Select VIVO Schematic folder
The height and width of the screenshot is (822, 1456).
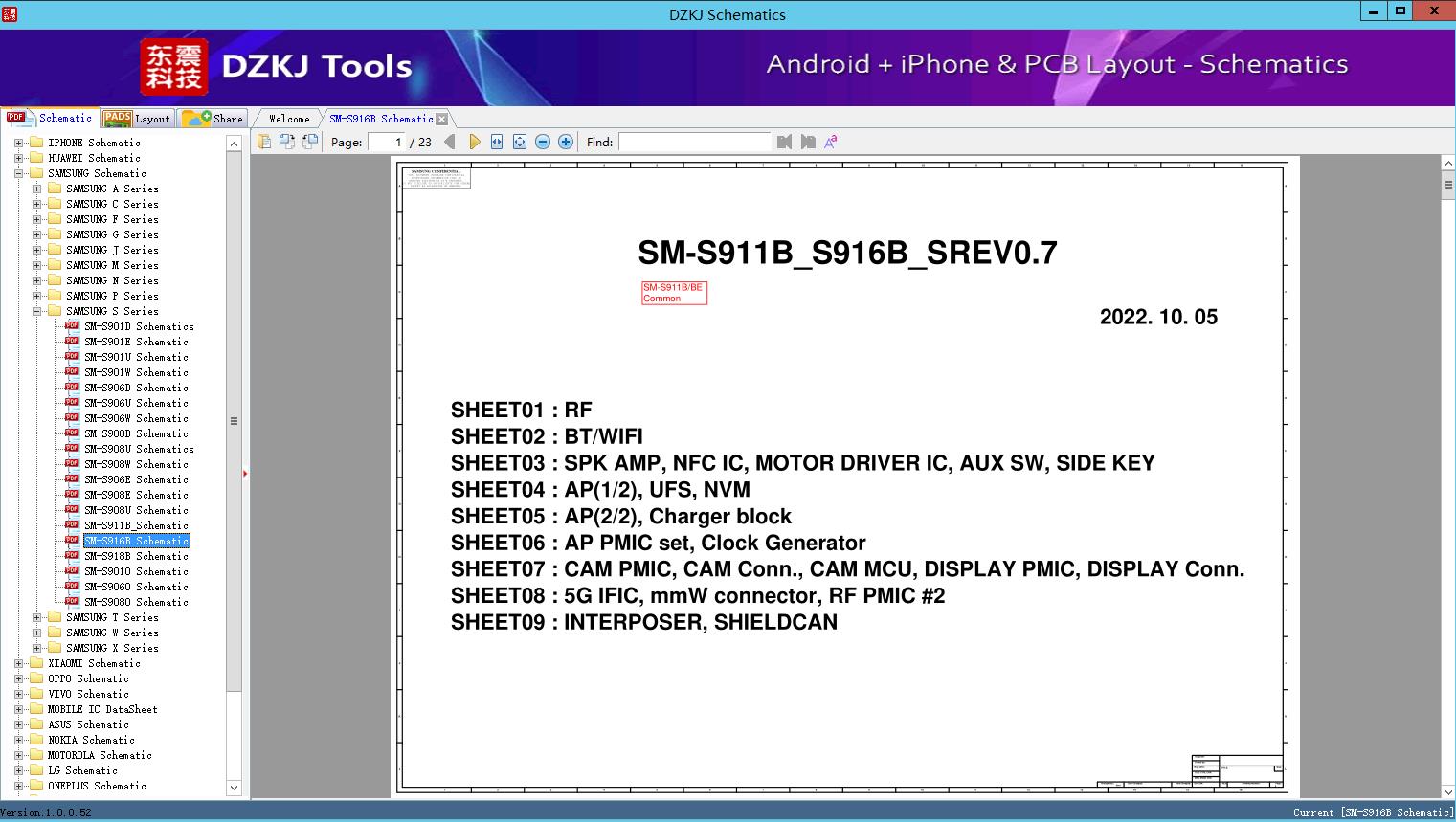pyautogui.click(x=88, y=694)
